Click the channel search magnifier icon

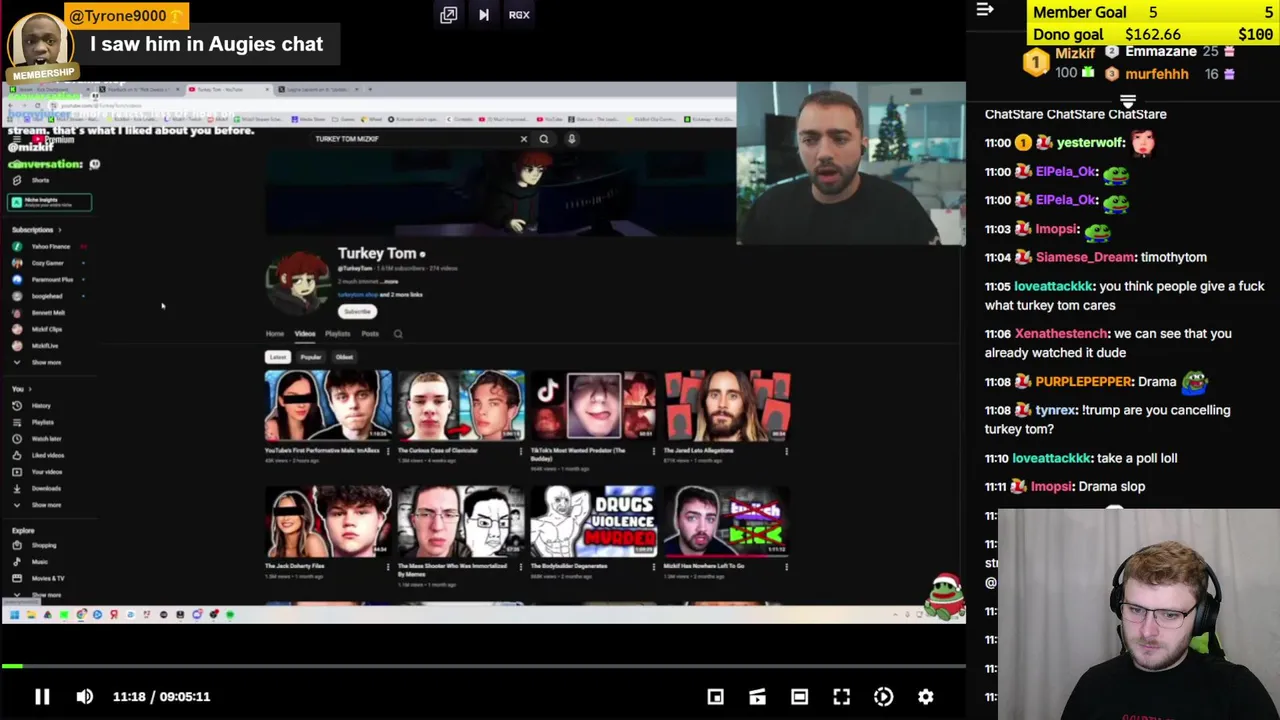click(x=398, y=334)
